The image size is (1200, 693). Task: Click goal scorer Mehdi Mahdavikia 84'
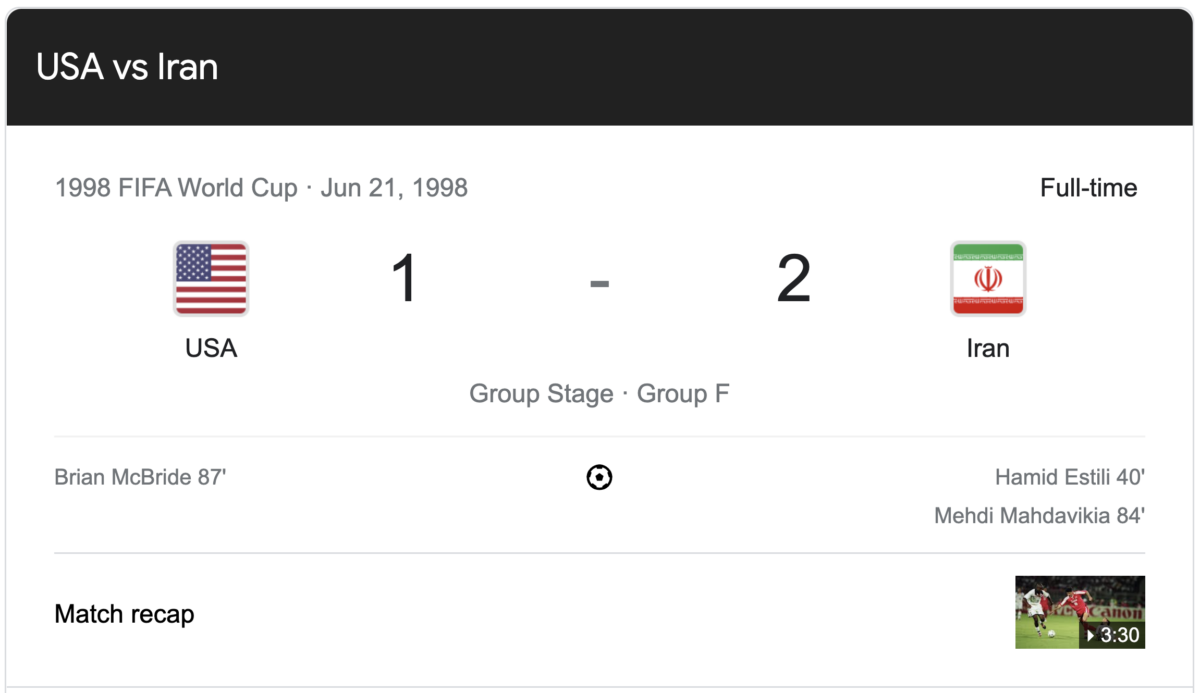1040,516
